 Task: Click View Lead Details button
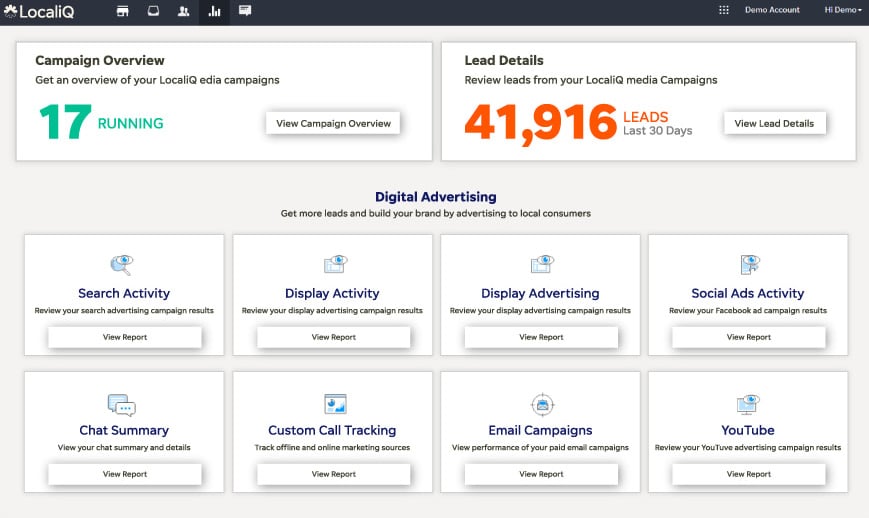(x=774, y=123)
